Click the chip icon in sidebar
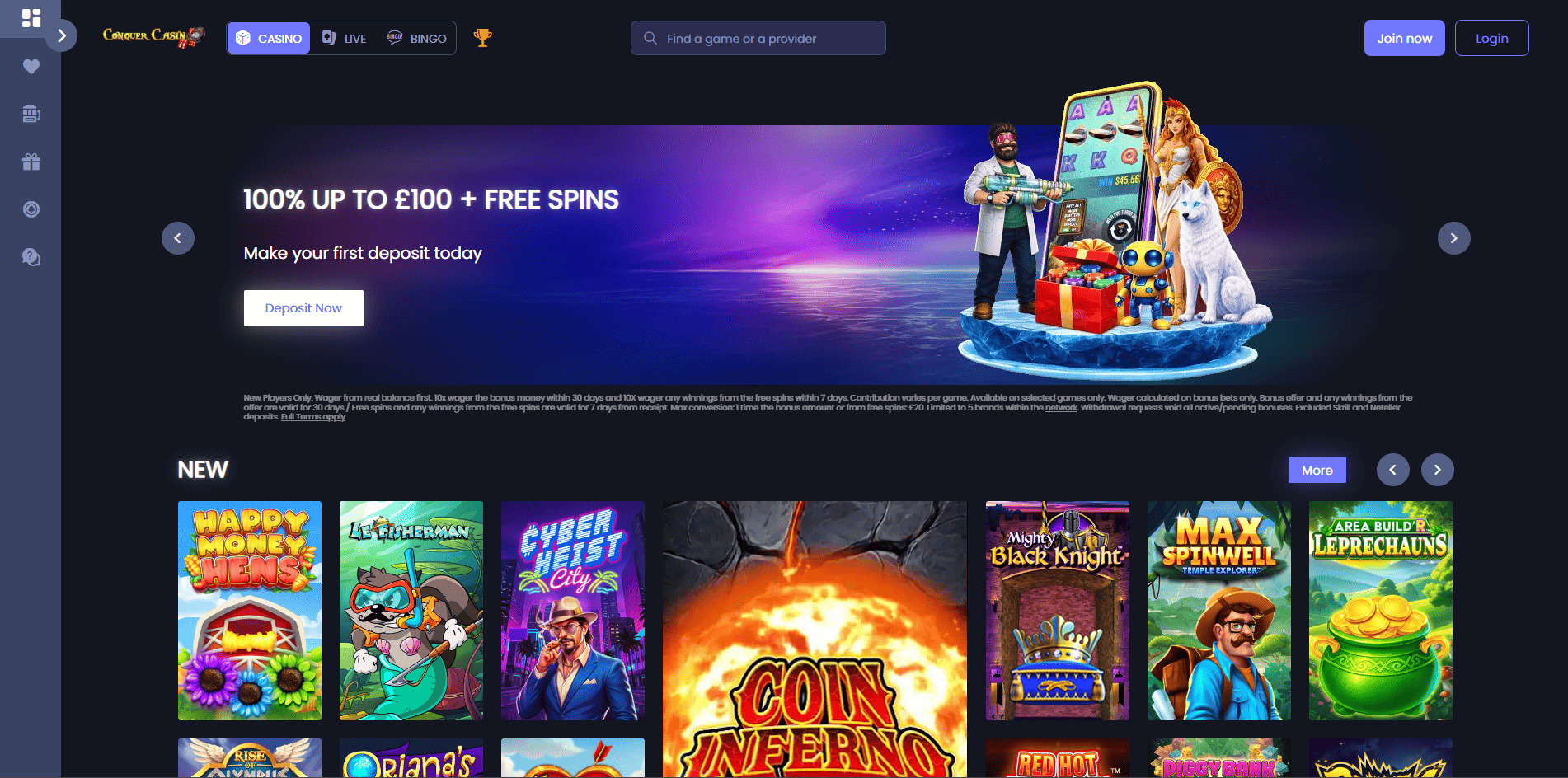Image resolution: width=1568 pixels, height=778 pixels. (31, 209)
